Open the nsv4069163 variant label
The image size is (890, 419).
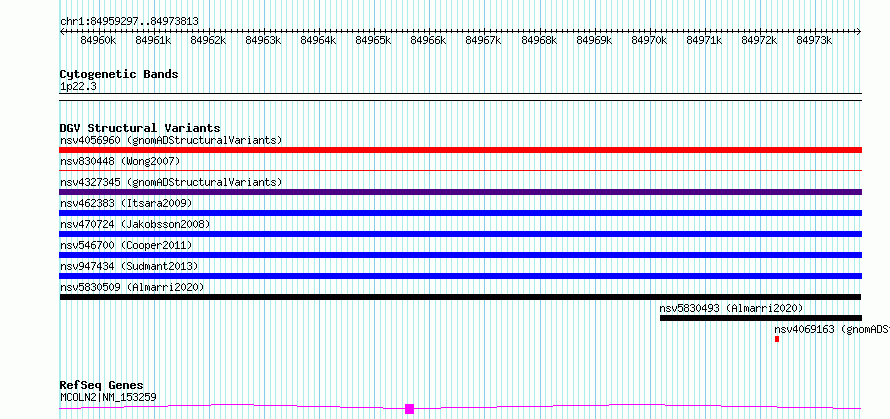832,329
